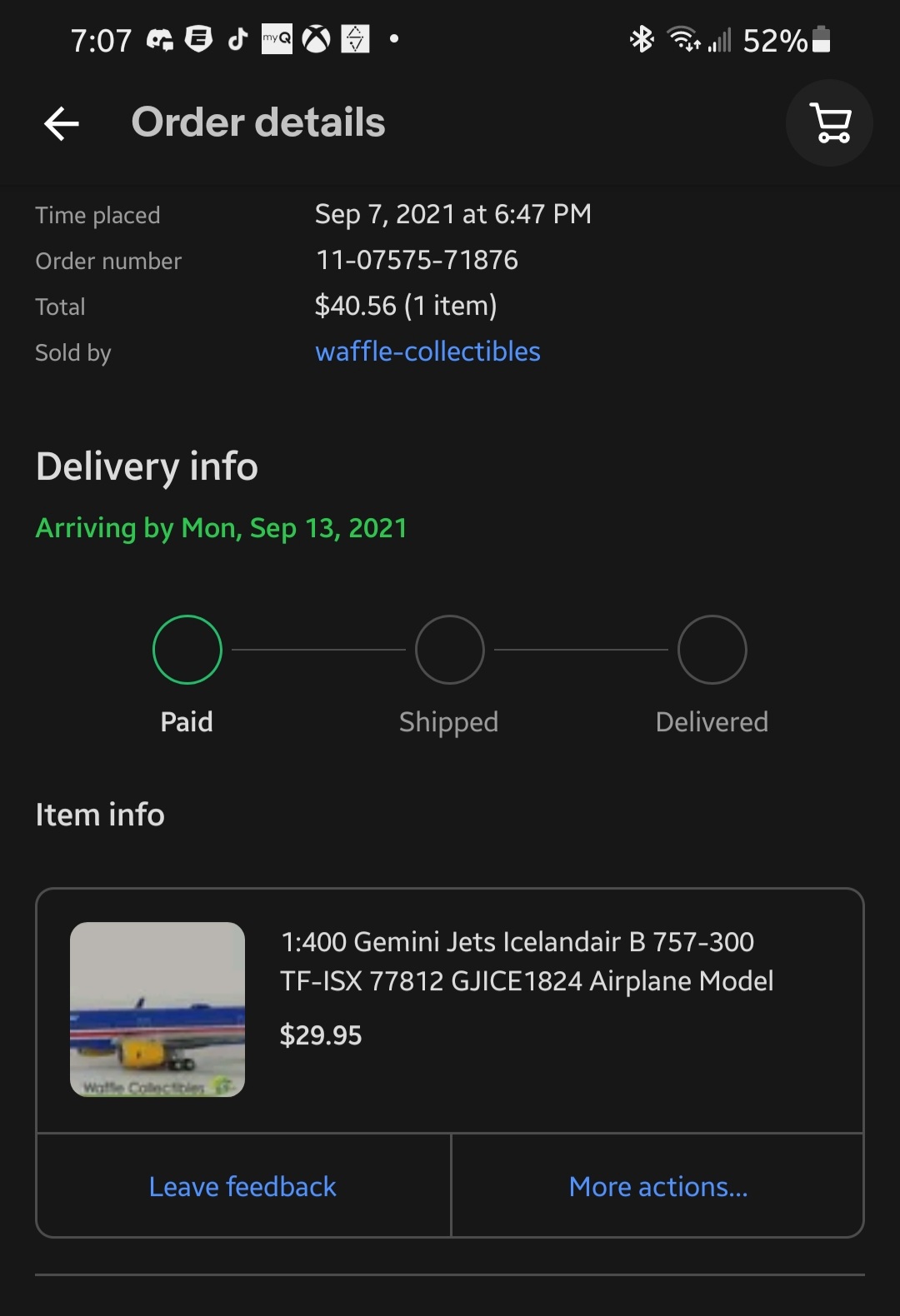
Task: Open the shopping cart
Action: point(830,123)
